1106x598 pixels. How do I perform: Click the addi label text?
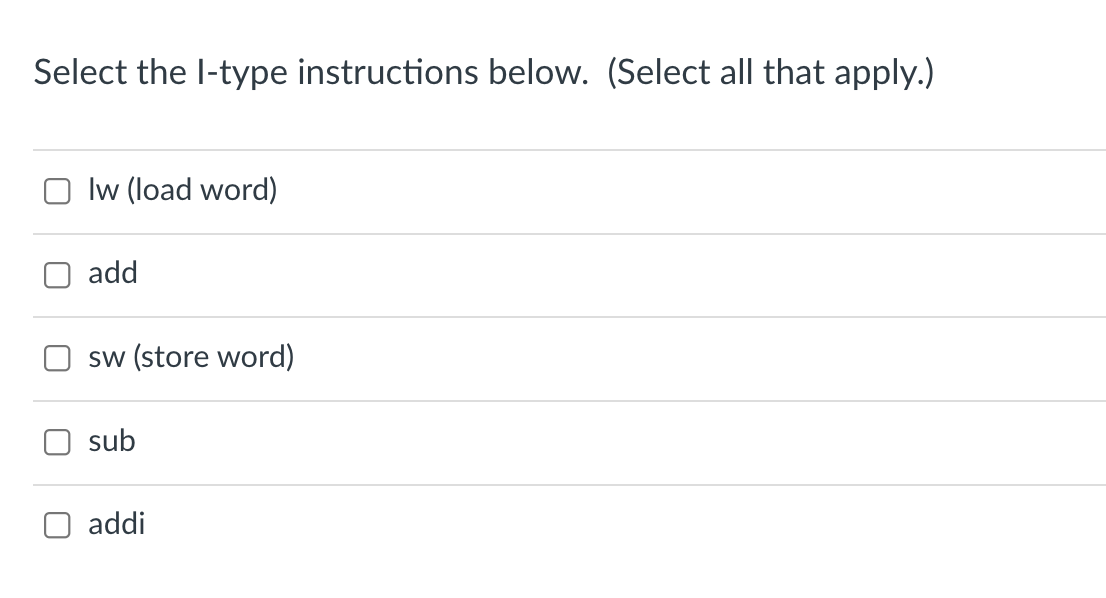pyautogui.click(x=116, y=524)
